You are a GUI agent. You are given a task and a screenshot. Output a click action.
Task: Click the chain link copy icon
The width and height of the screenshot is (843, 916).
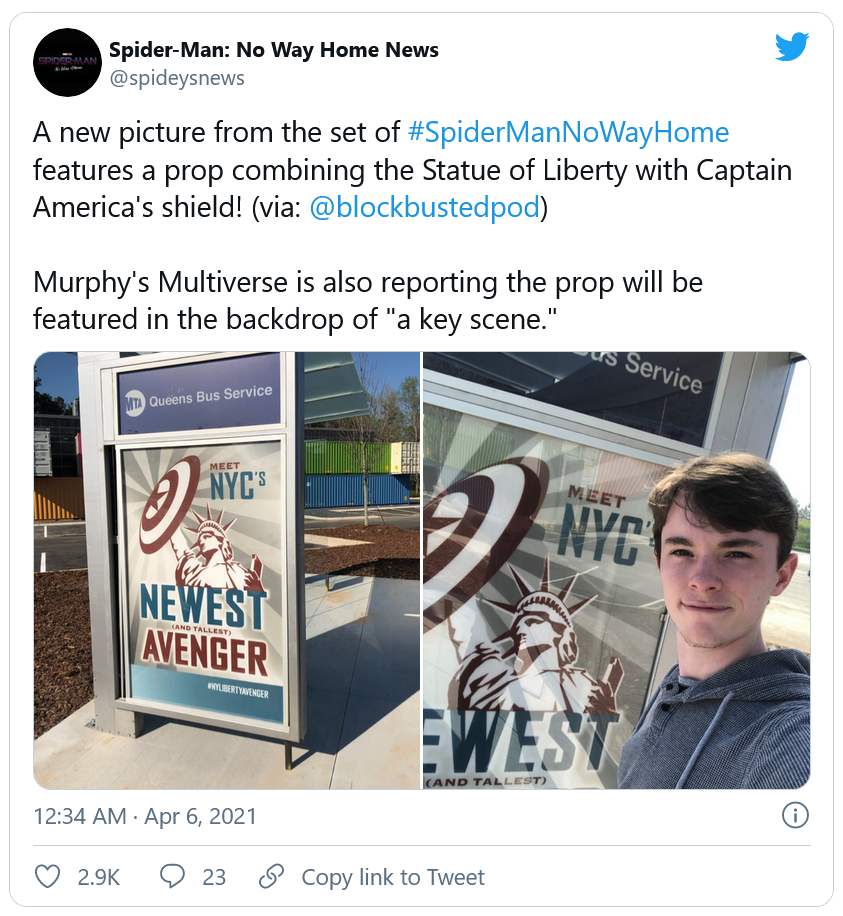pos(272,876)
